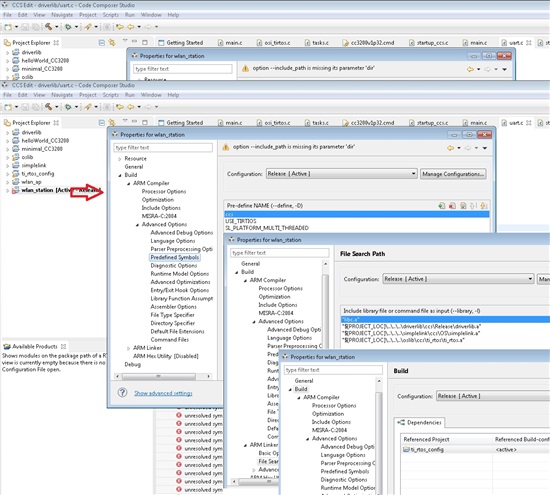Click Delete define icon above Pre-define NAME list

(452, 206)
